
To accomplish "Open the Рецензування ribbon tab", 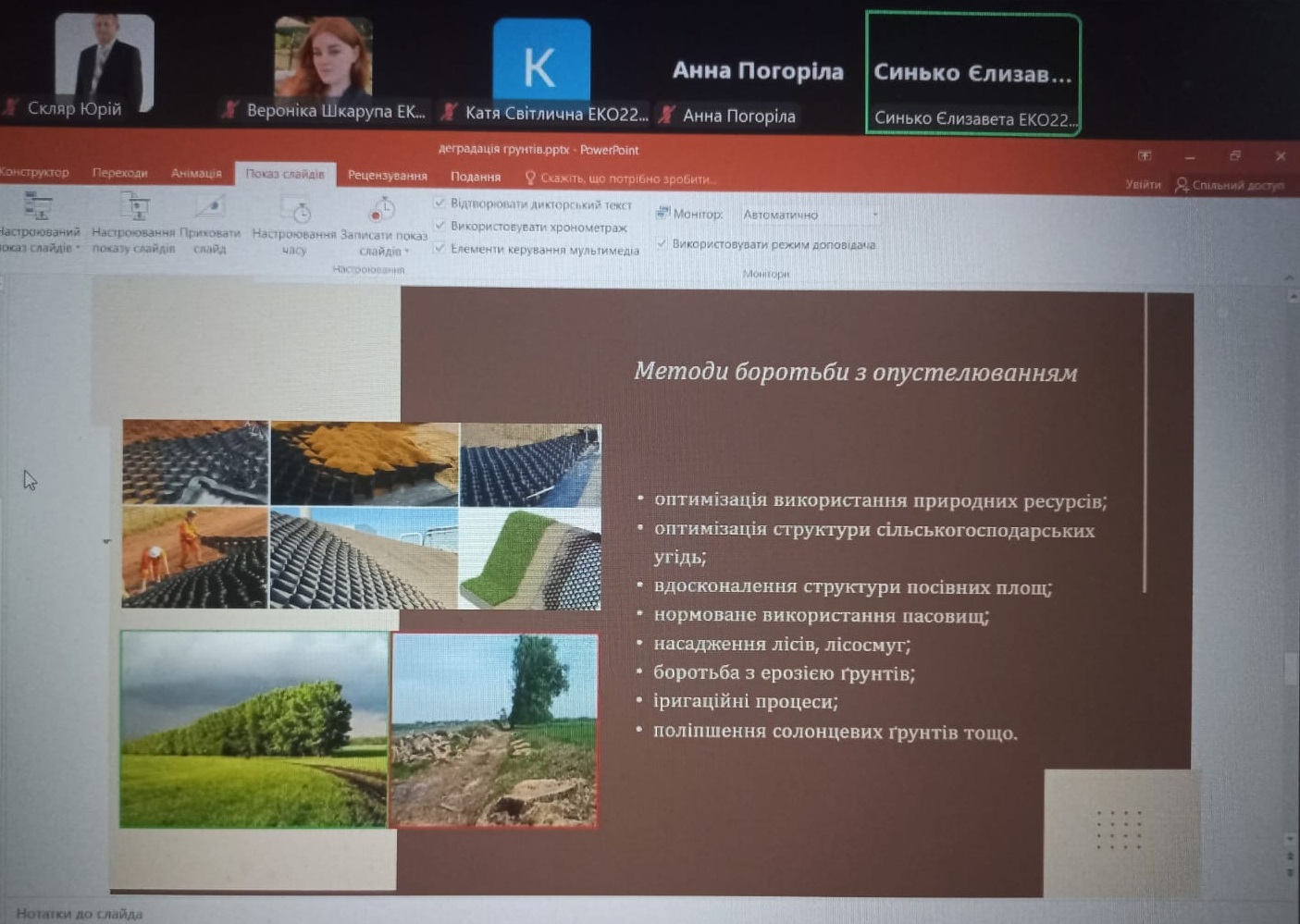I will tap(387, 175).
